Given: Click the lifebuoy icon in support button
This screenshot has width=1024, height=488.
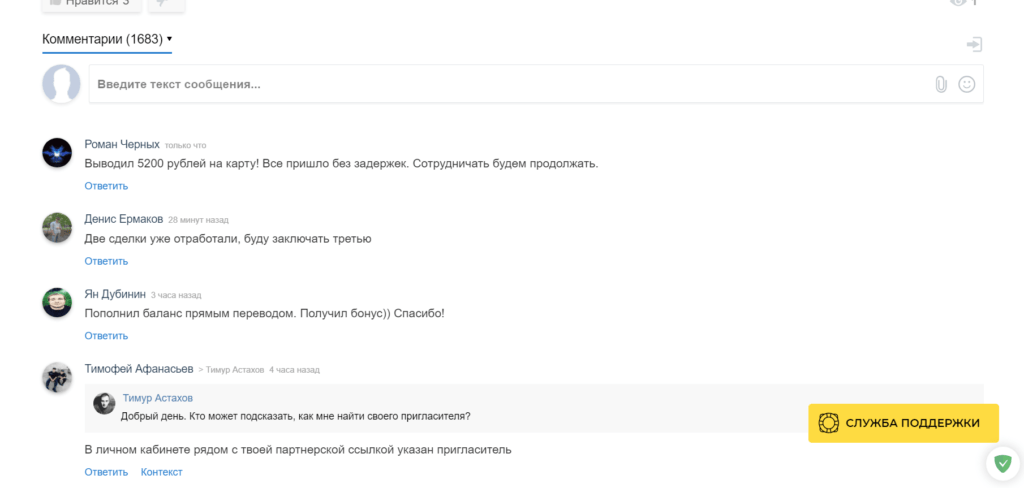Looking at the screenshot, I should click(x=828, y=423).
